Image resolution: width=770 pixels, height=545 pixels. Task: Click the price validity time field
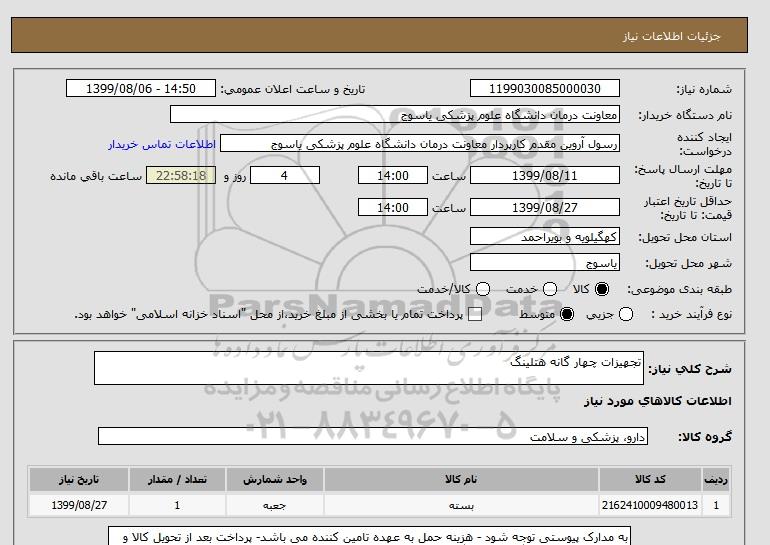[x=393, y=208]
